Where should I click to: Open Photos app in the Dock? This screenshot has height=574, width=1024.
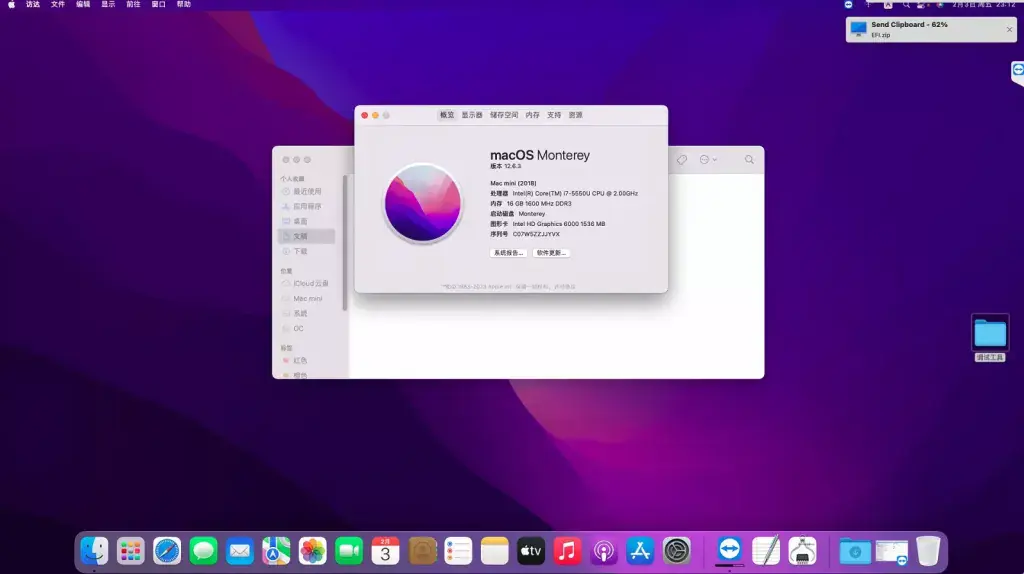[x=313, y=551]
